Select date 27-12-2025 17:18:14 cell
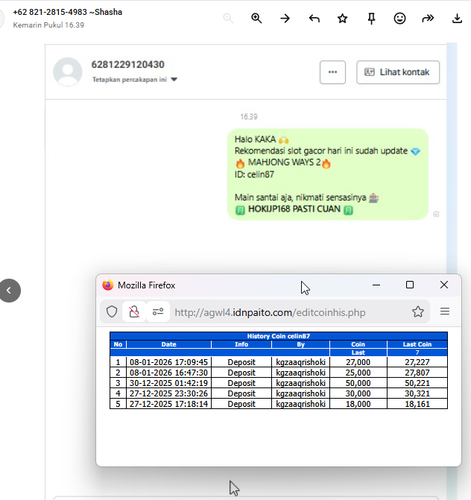Viewport: 471px width, 500px height. pos(169,404)
